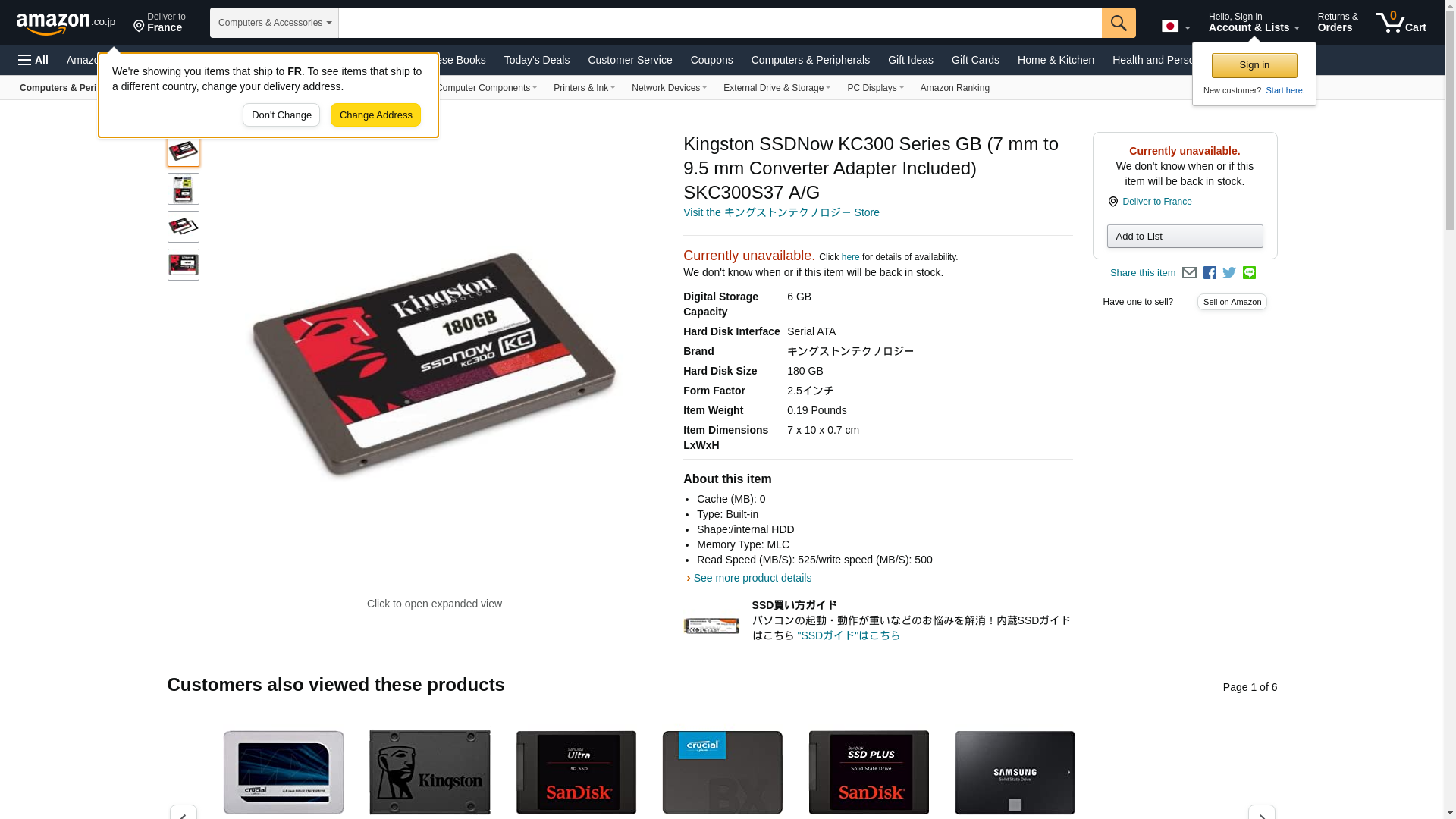Viewport: 1456px width, 819px height.
Task: Open Today's Deals in navigation bar
Action: (x=537, y=60)
